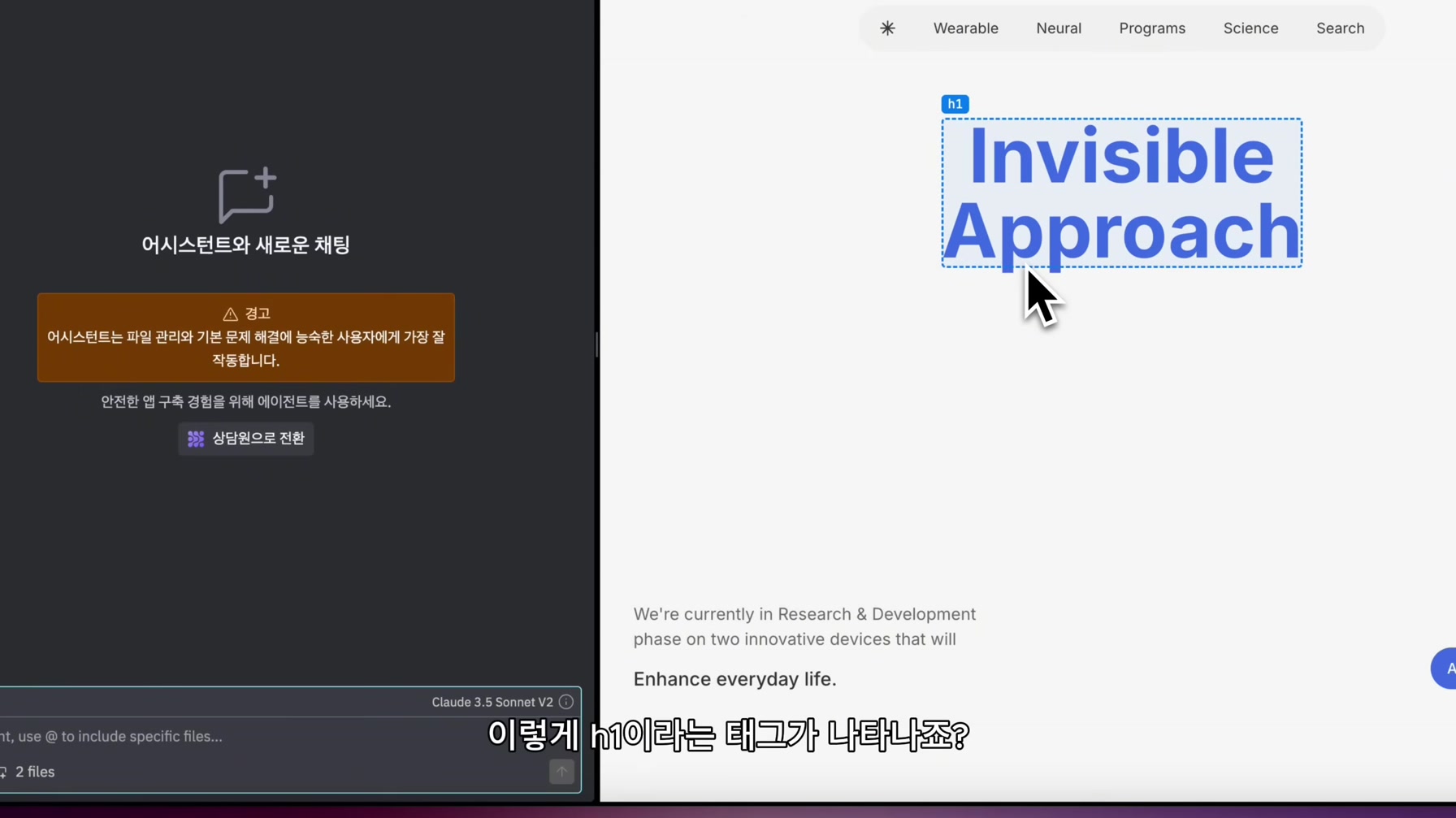Open the Science nav item

coord(1250,28)
